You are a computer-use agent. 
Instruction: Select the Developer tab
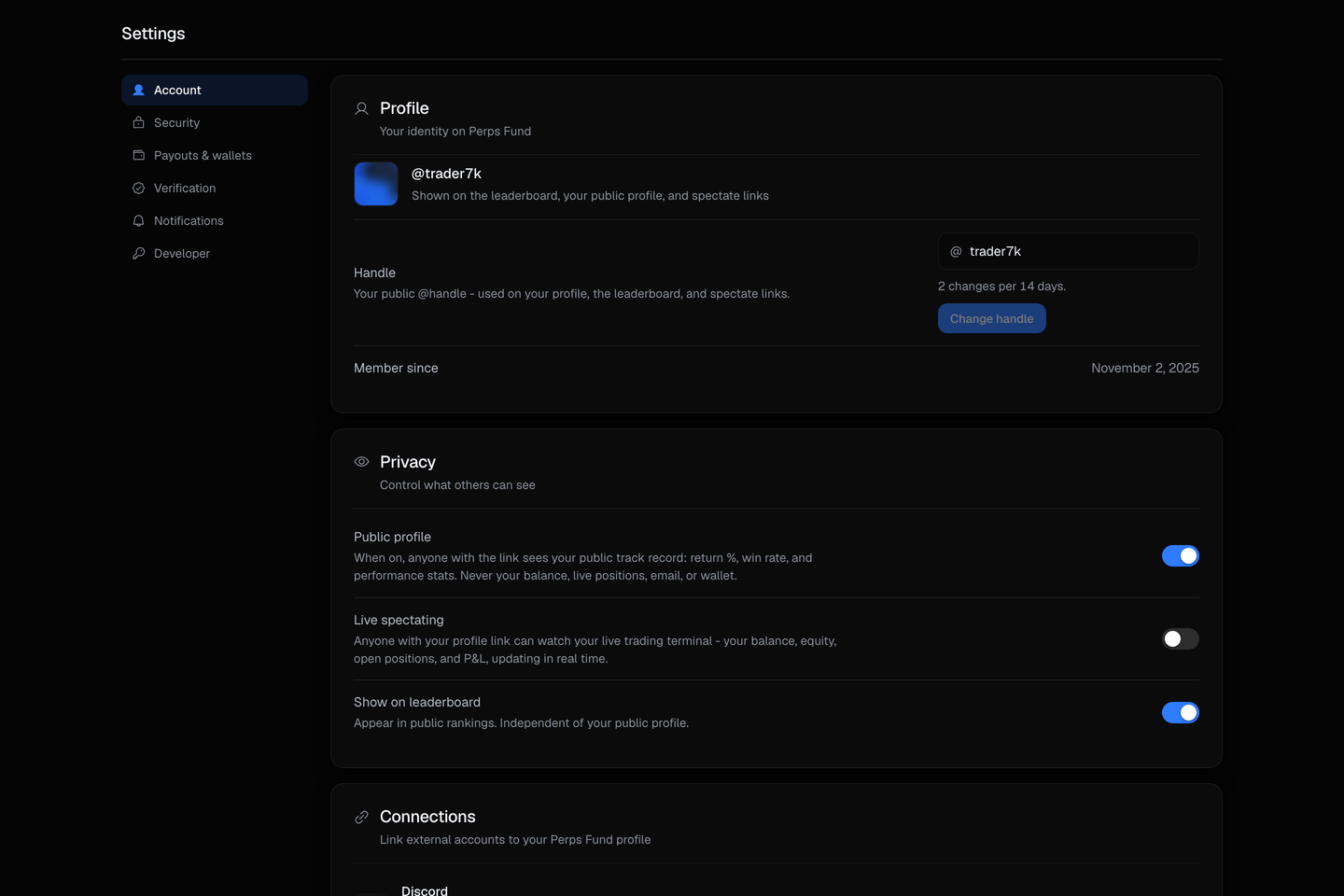pyautogui.click(x=215, y=254)
